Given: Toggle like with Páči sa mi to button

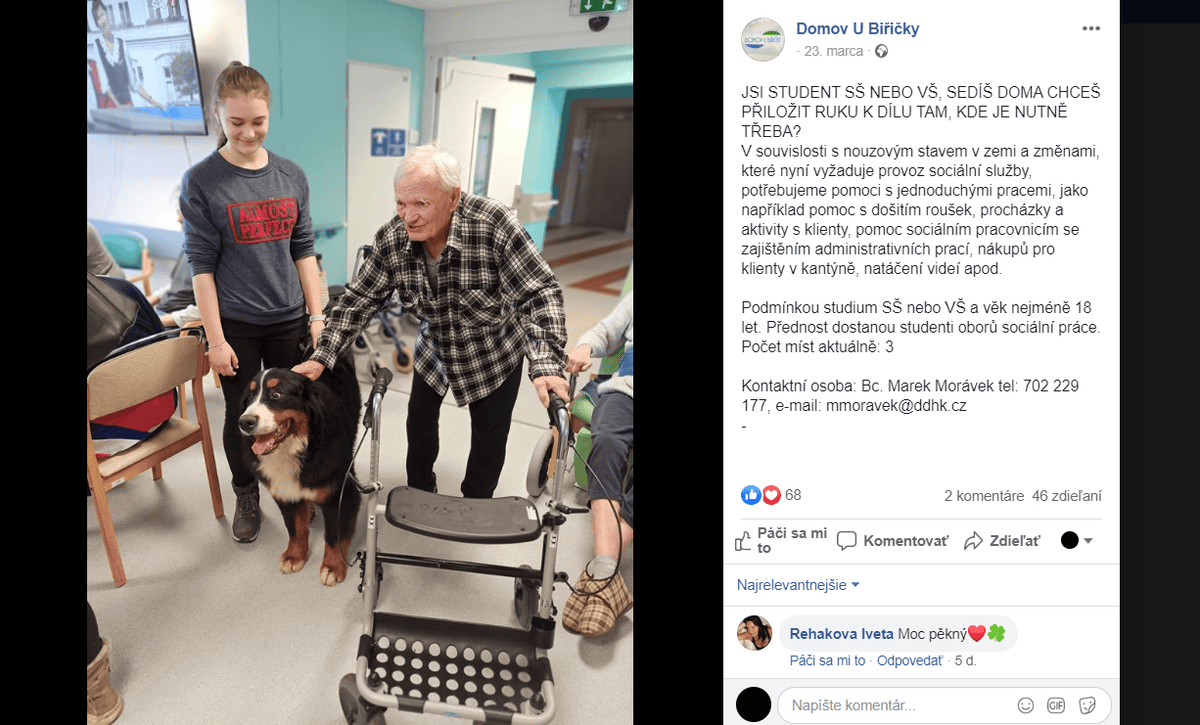Looking at the screenshot, I should click(781, 541).
